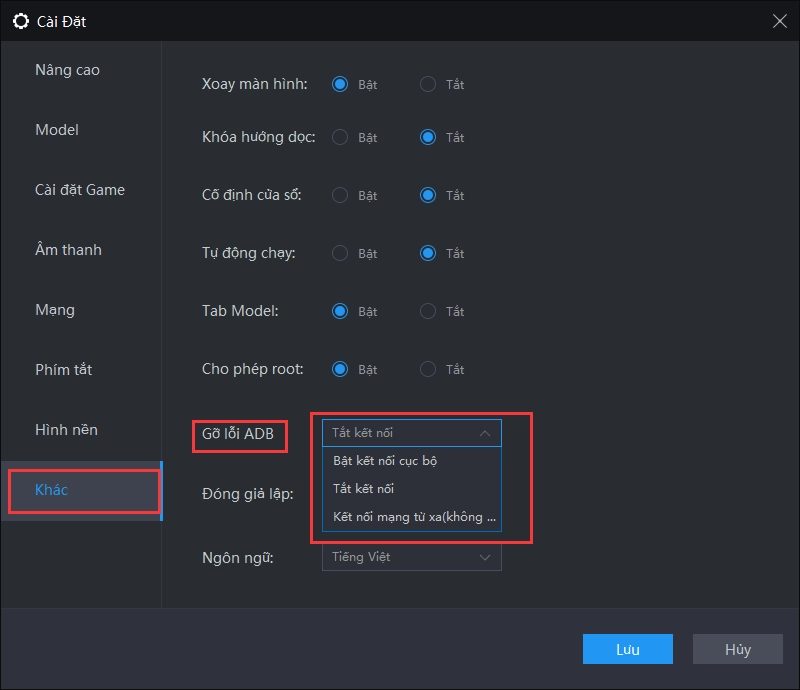Image resolution: width=800 pixels, height=690 pixels.
Task: Select the Mạng tab in sidebar
Action: [x=56, y=310]
